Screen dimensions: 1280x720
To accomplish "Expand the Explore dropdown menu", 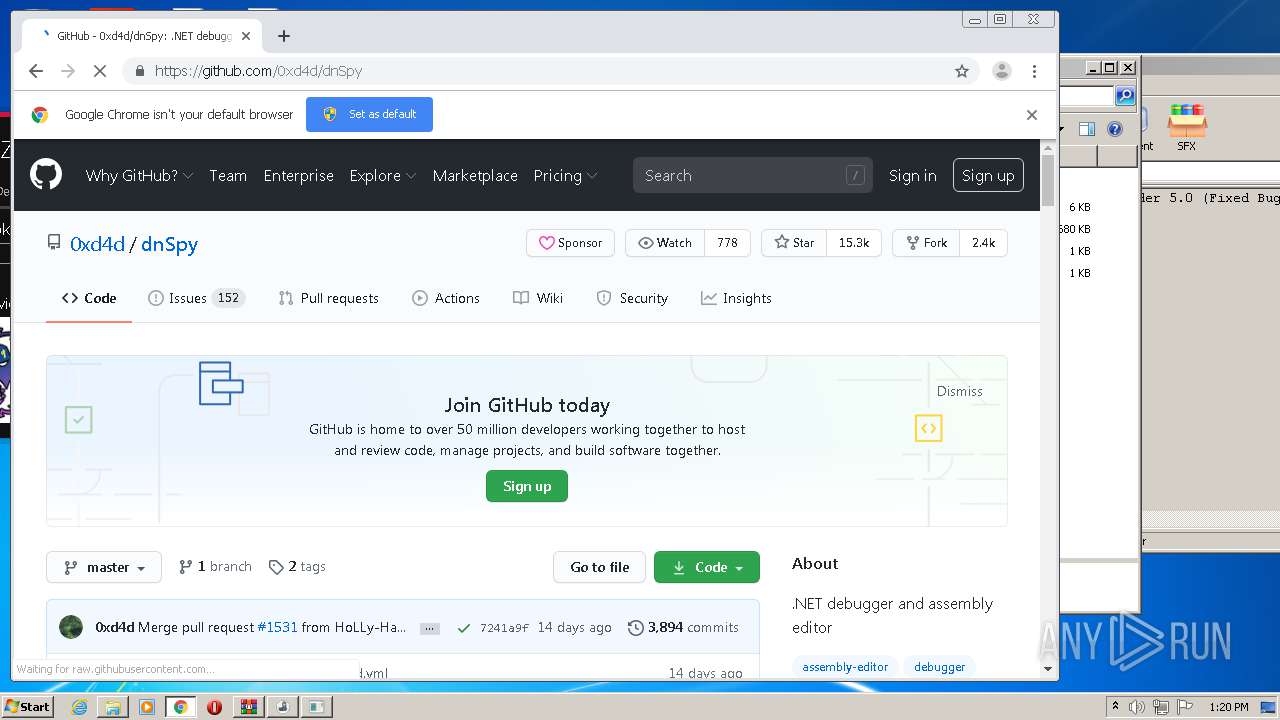I will 382,175.
